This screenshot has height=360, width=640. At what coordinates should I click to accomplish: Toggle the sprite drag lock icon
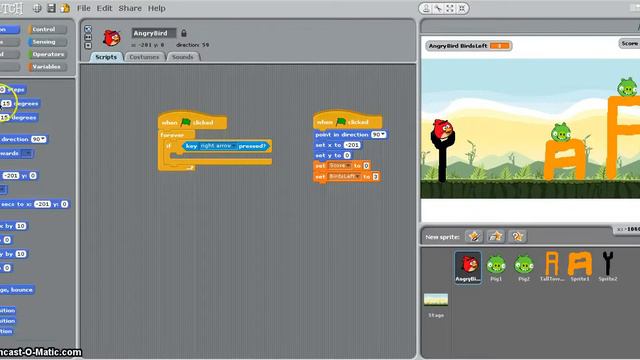pos(184,33)
